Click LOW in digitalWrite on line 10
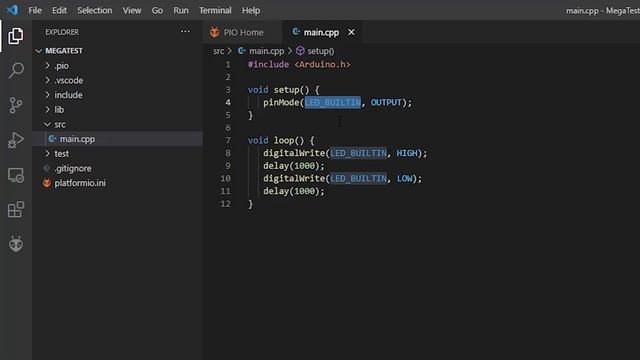The width and height of the screenshot is (640, 360). (x=404, y=178)
